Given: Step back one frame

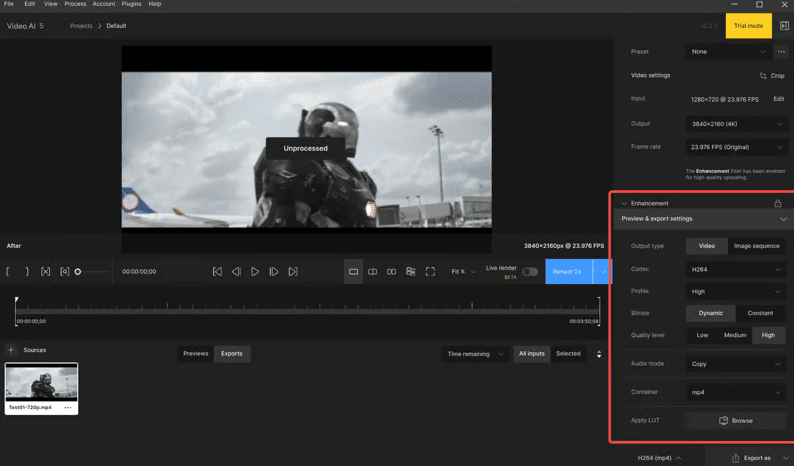Looking at the screenshot, I should coord(236,272).
